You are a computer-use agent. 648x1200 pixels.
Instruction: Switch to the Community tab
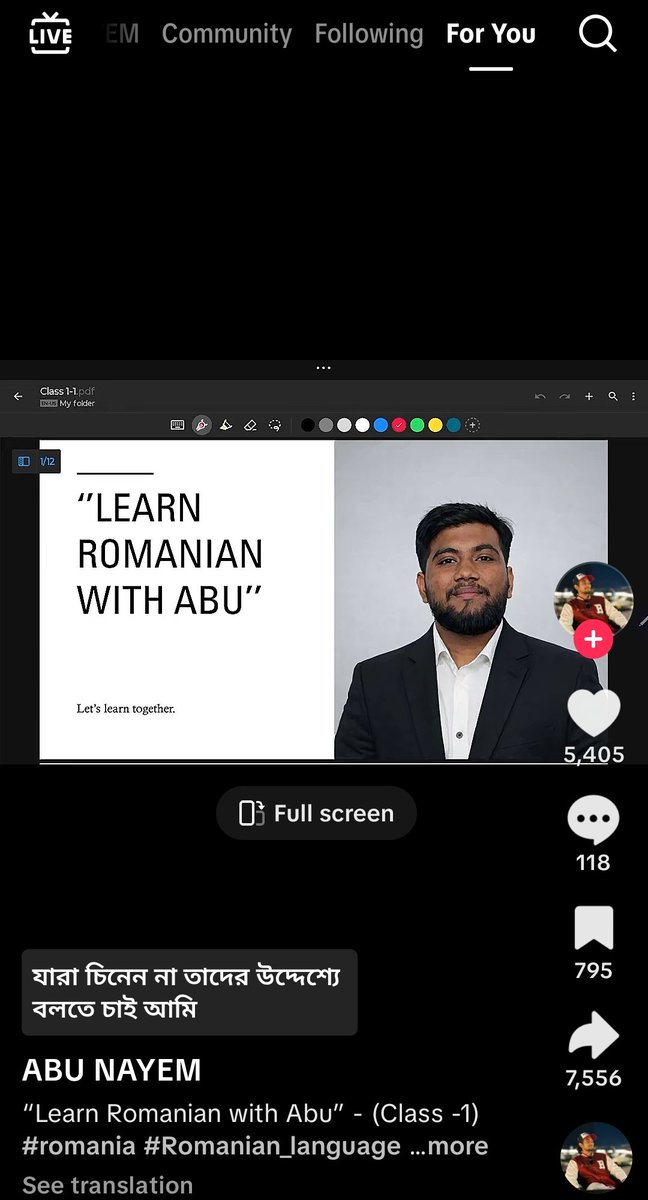click(227, 34)
